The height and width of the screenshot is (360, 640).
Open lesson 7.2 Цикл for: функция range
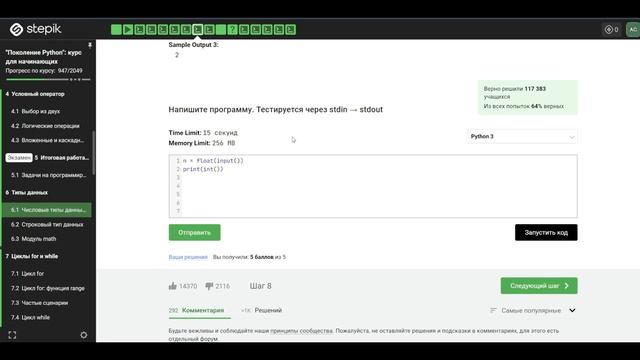(48, 288)
